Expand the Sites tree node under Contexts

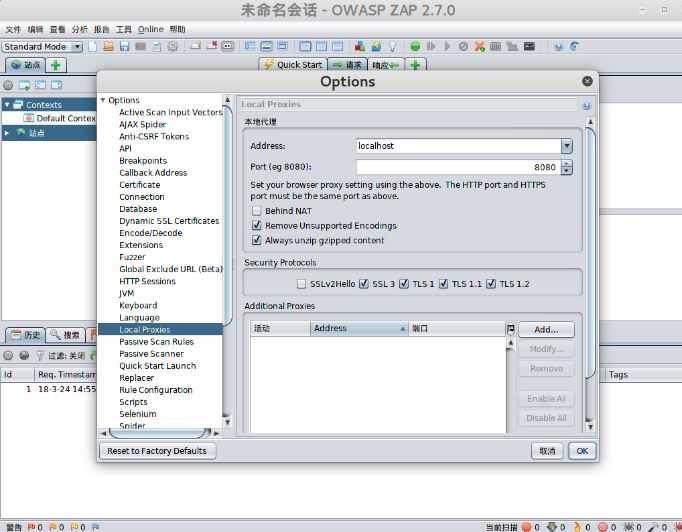tap(7, 133)
